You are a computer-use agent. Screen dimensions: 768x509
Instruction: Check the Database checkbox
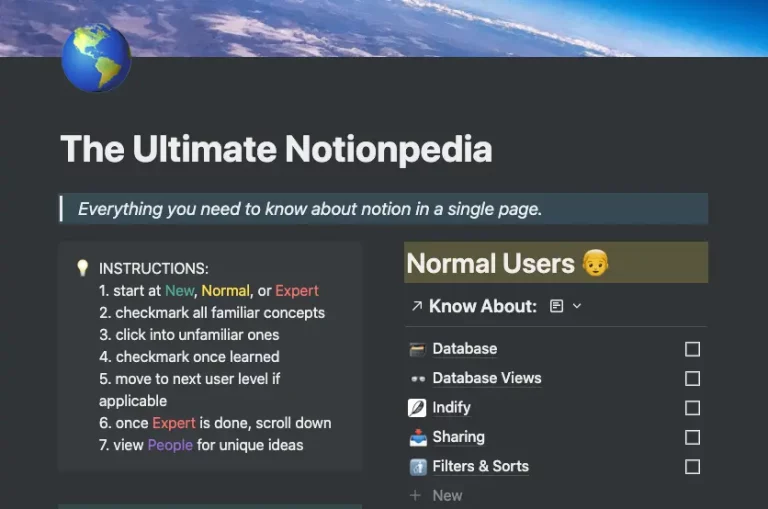pos(692,349)
